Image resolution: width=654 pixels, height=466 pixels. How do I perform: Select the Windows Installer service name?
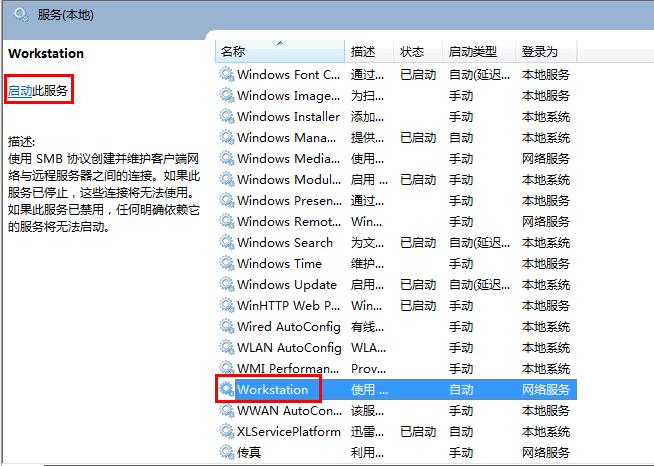click(x=289, y=116)
